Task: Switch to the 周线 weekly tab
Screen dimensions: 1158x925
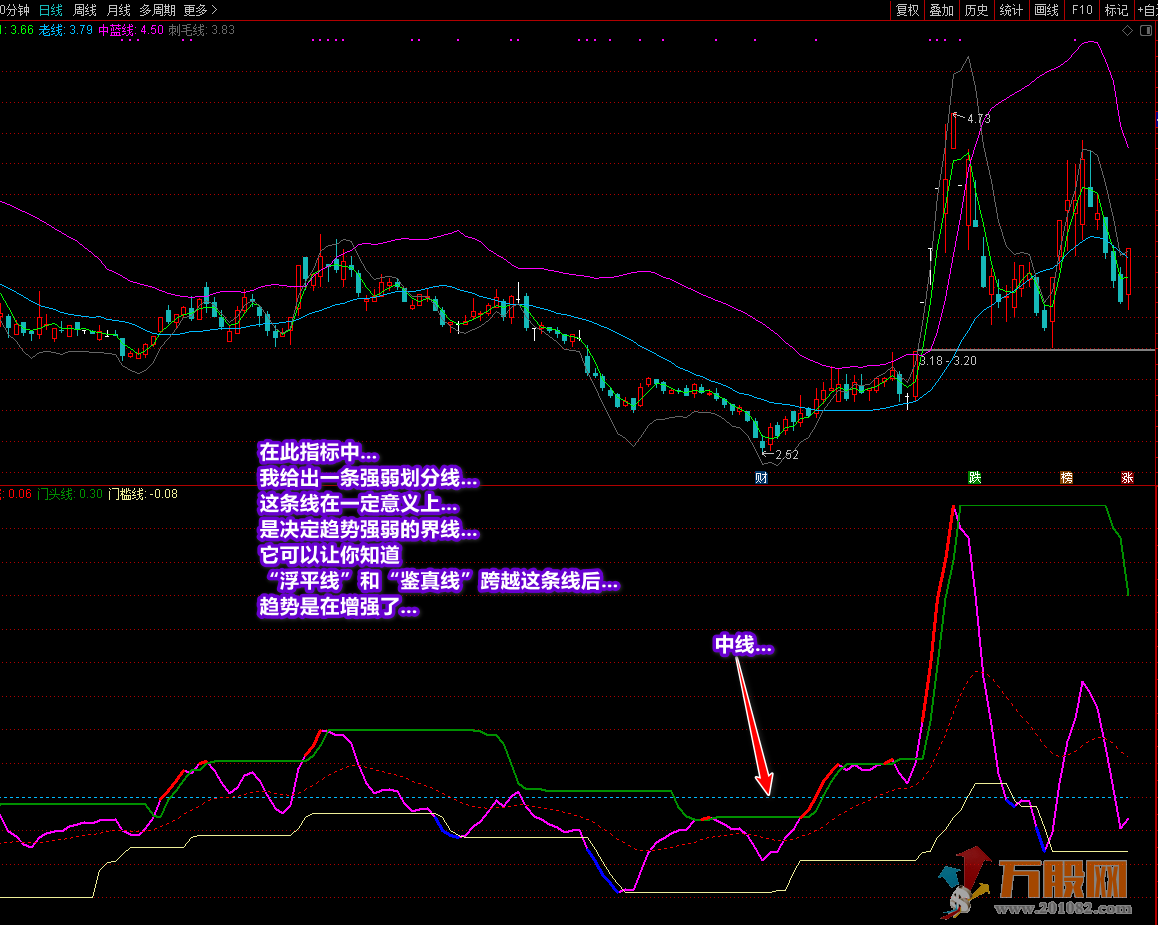Action: point(85,10)
